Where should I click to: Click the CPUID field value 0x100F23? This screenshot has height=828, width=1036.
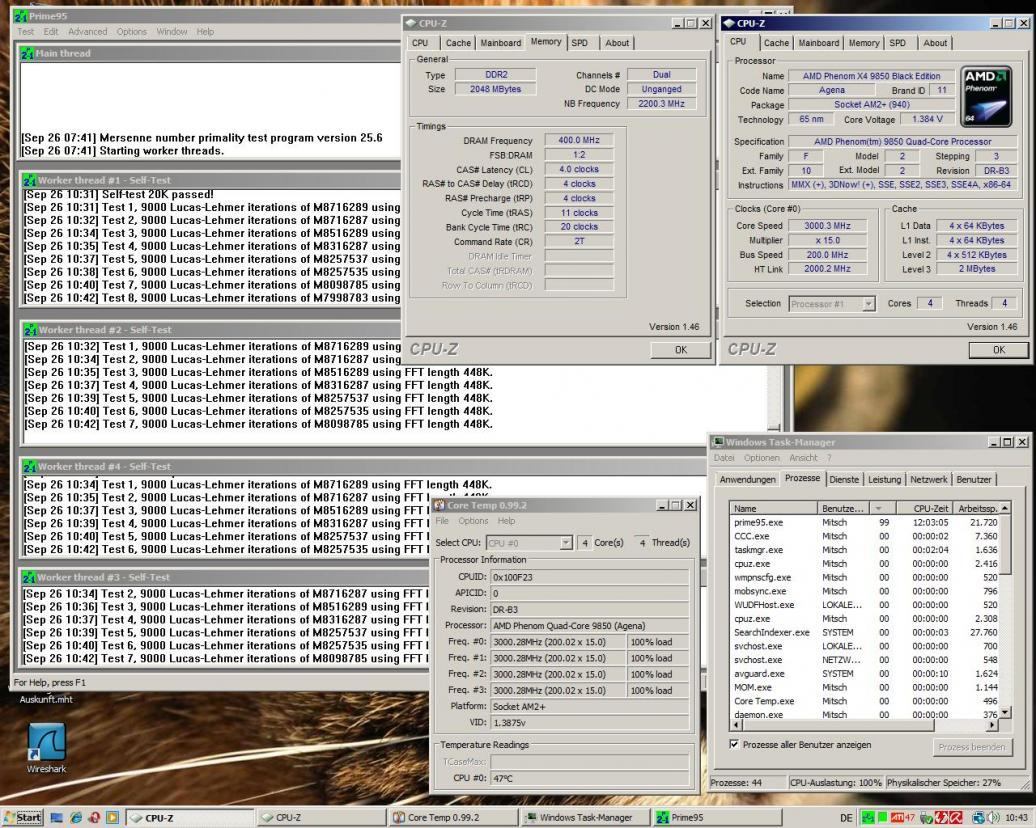tap(589, 577)
